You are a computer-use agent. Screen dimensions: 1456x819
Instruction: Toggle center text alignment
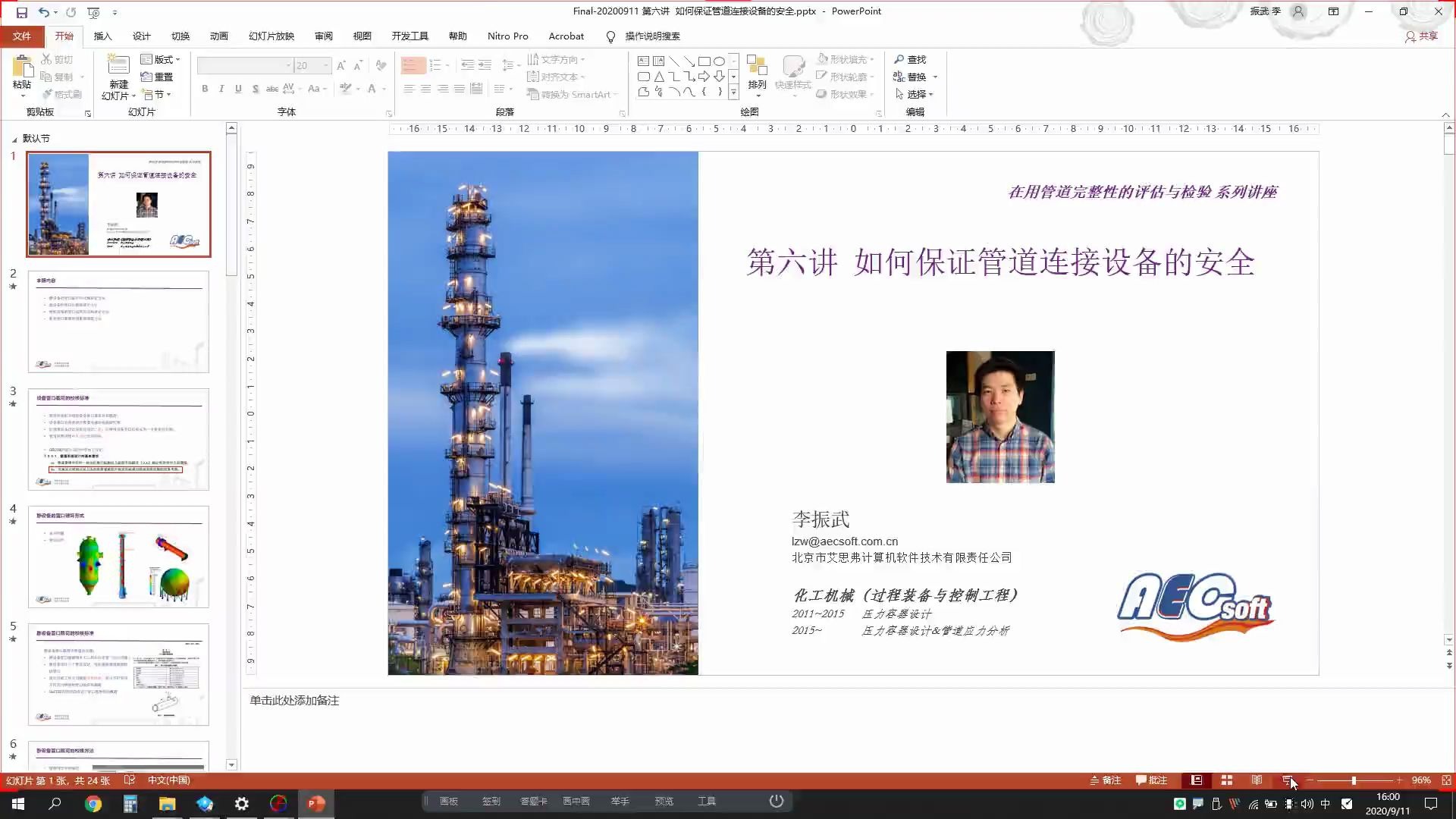(425, 89)
